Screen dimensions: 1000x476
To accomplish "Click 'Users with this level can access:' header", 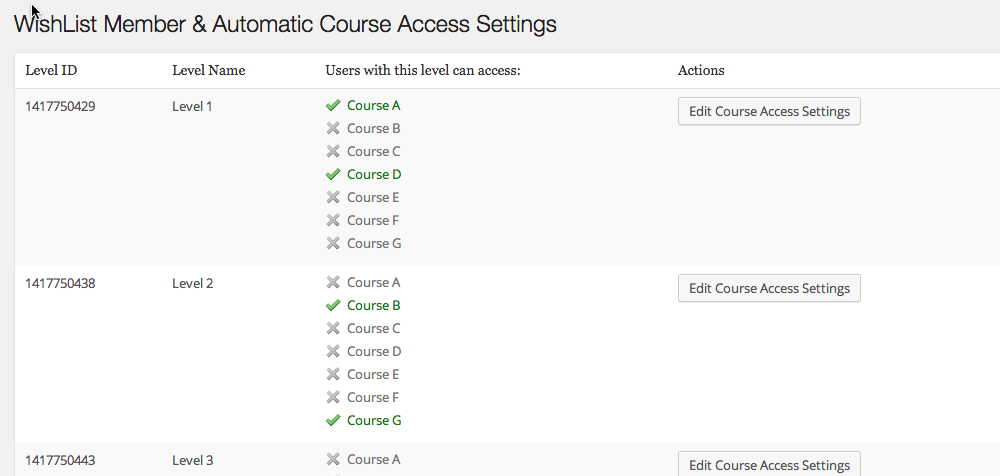I will (x=423, y=70).
